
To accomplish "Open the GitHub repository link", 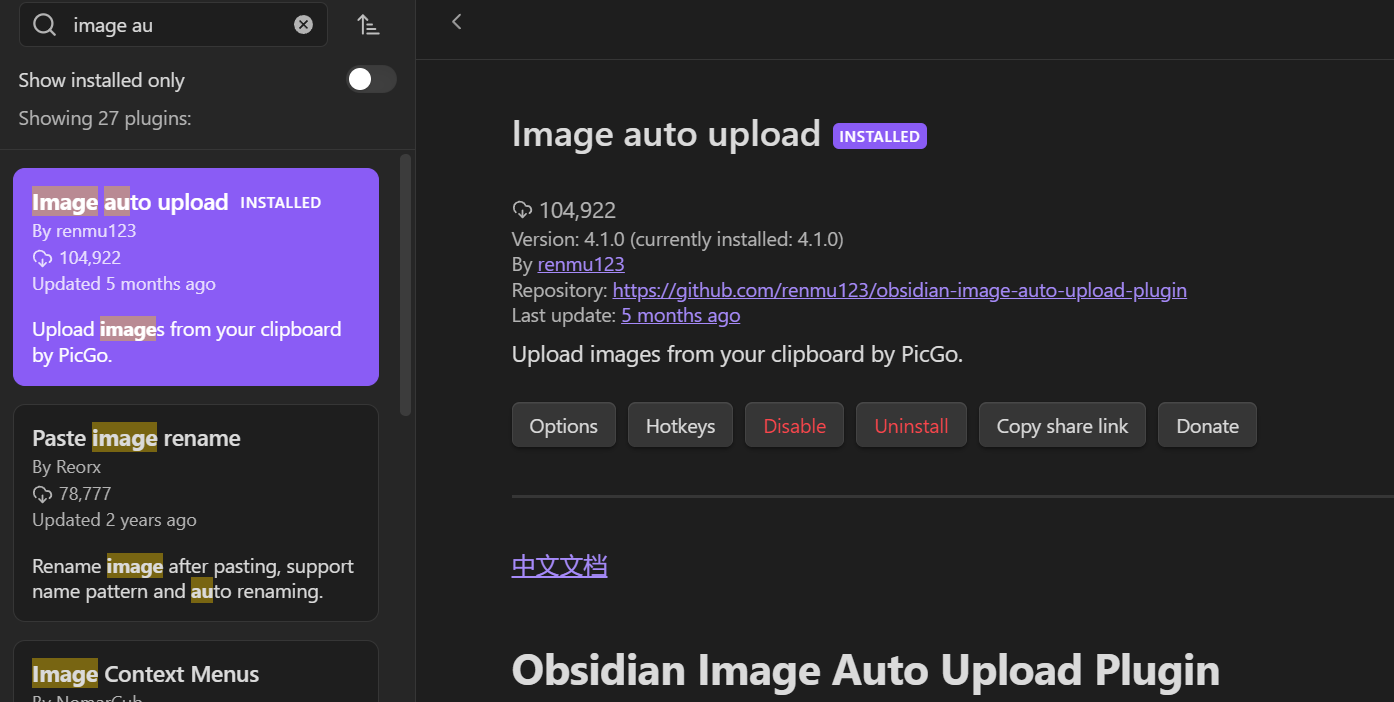I will pyautogui.click(x=899, y=291).
